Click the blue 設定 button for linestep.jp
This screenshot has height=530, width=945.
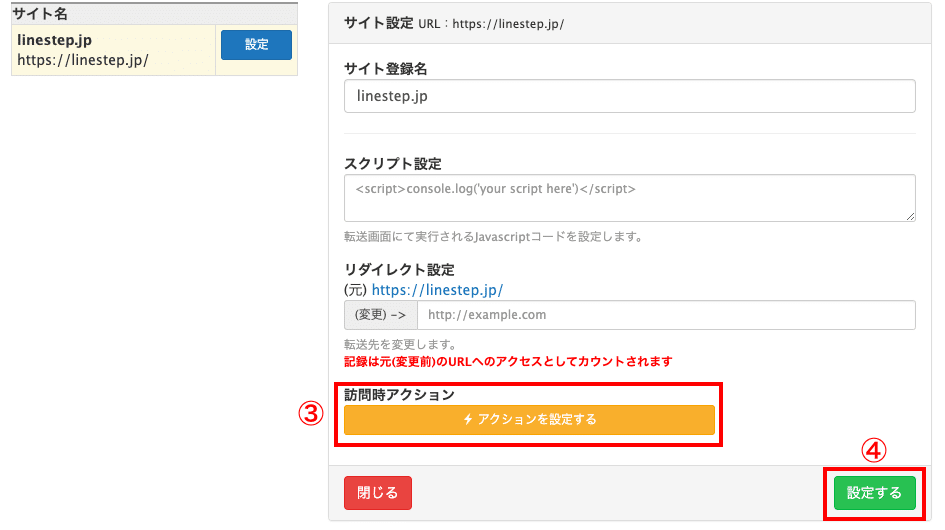256,45
